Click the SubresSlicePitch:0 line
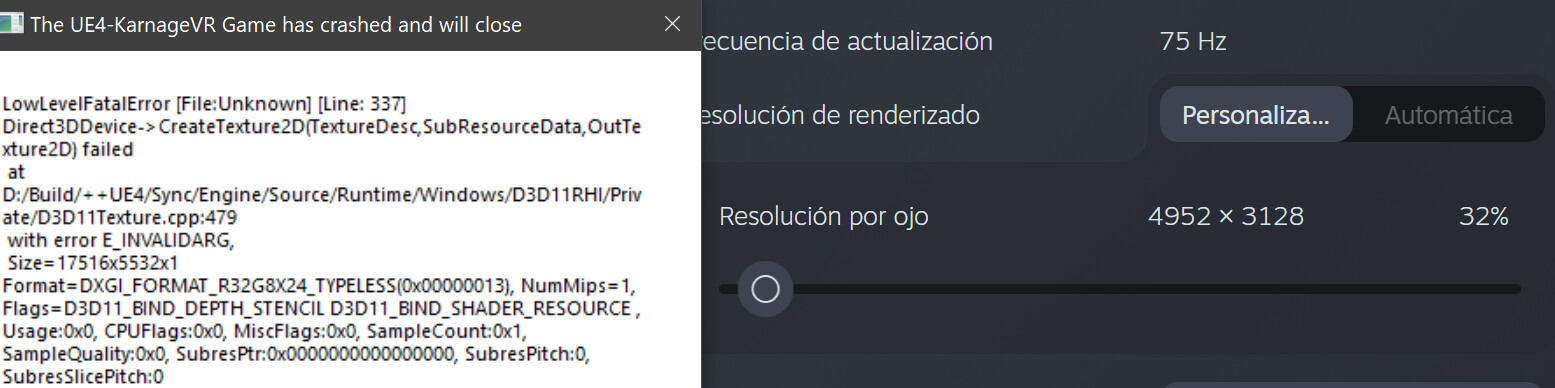The height and width of the screenshot is (388, 1555). [83, 377]
